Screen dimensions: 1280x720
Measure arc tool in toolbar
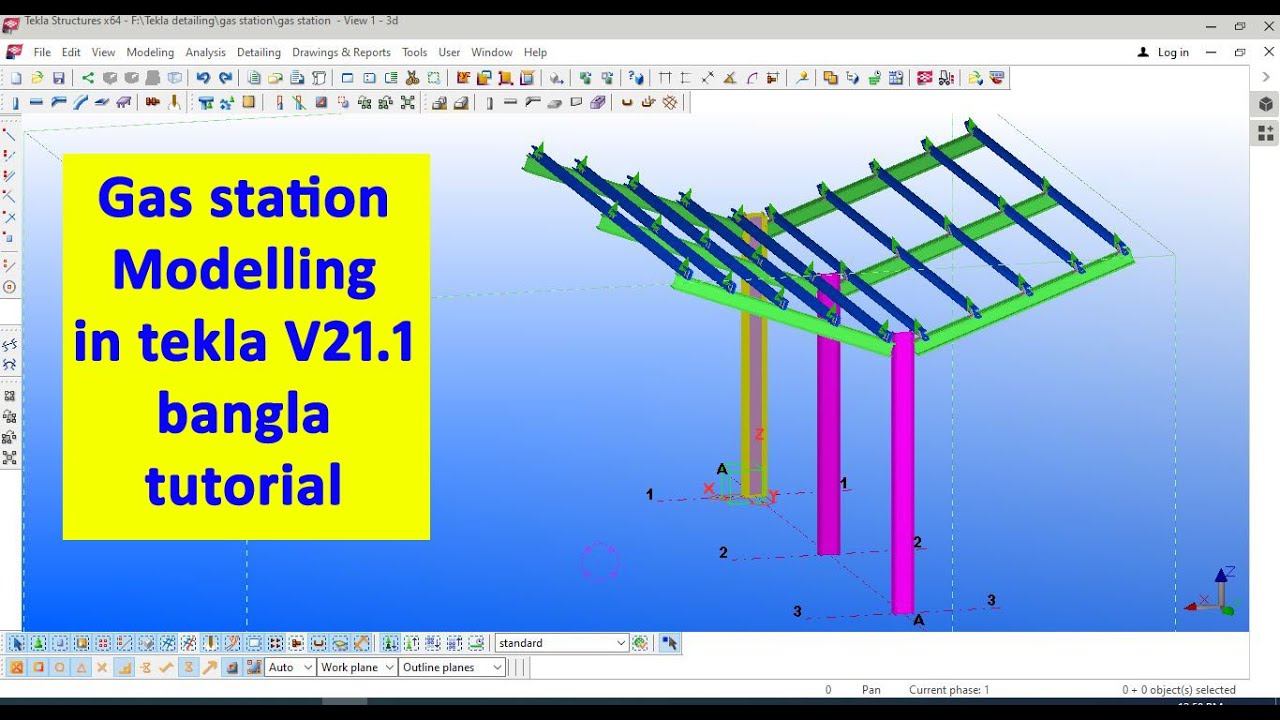click(752, 78)
